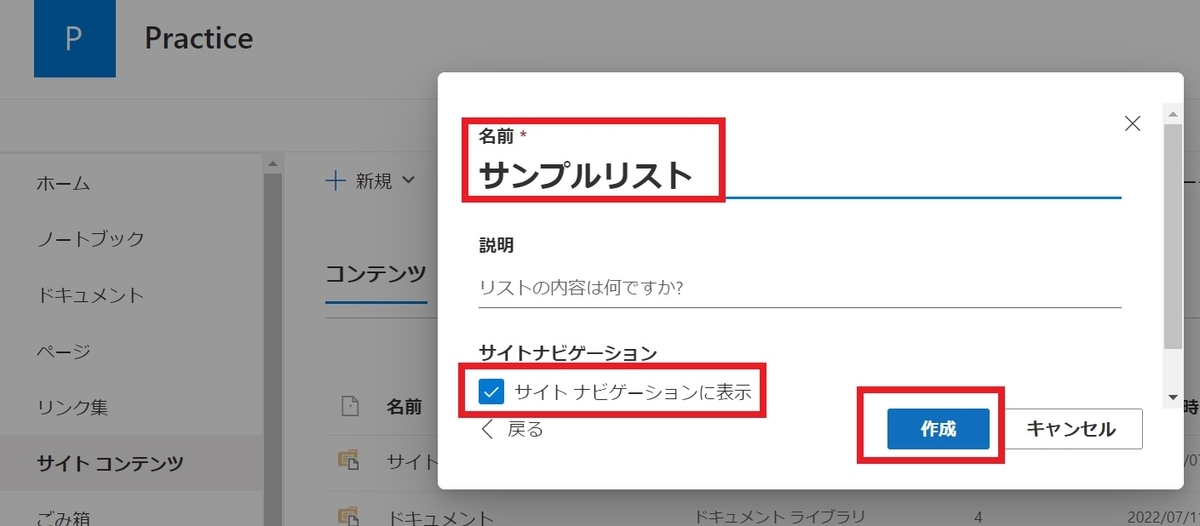This screenshot has width=1200, height=526.
Task: Close the list creation dialog
Action: coord(1132,124)
